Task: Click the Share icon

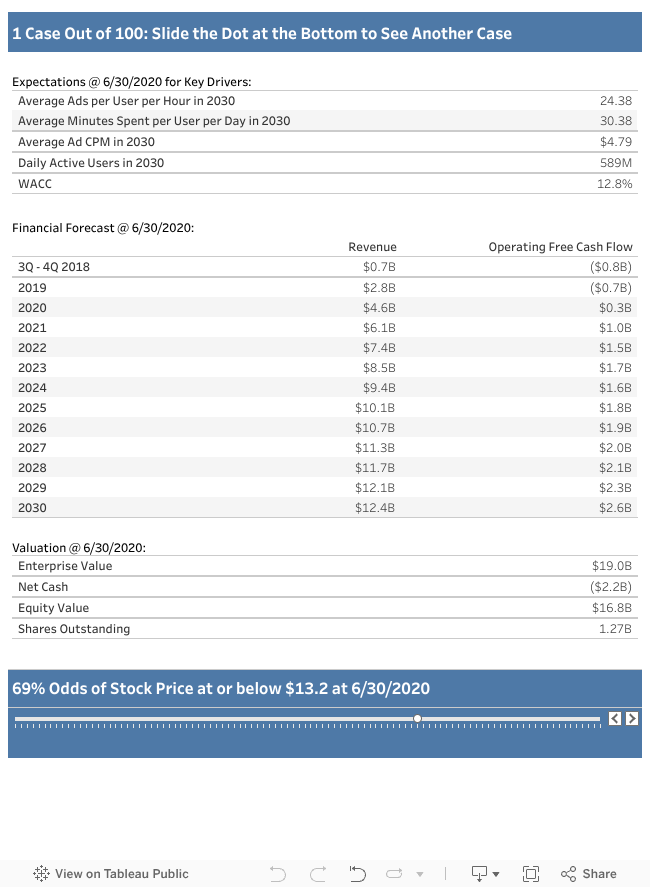Action: pos(568,873)
